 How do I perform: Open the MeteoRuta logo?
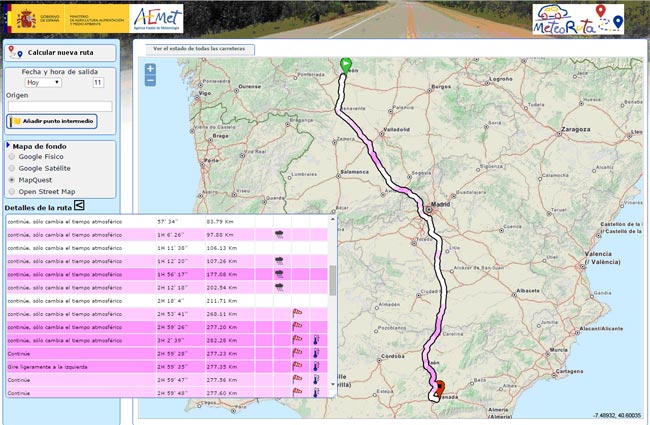pos(578,19)
